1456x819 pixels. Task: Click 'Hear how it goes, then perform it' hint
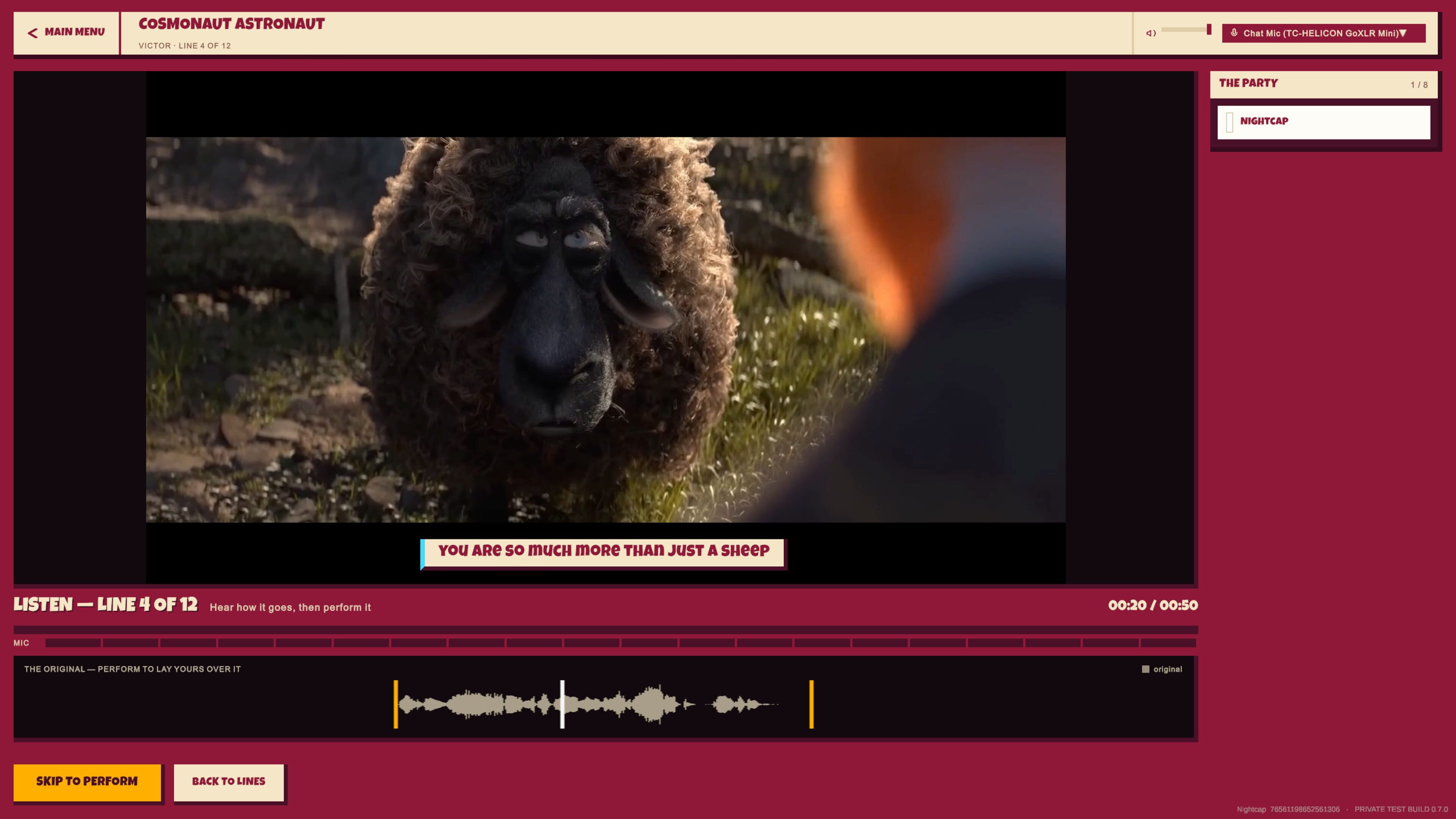[290, 607]
